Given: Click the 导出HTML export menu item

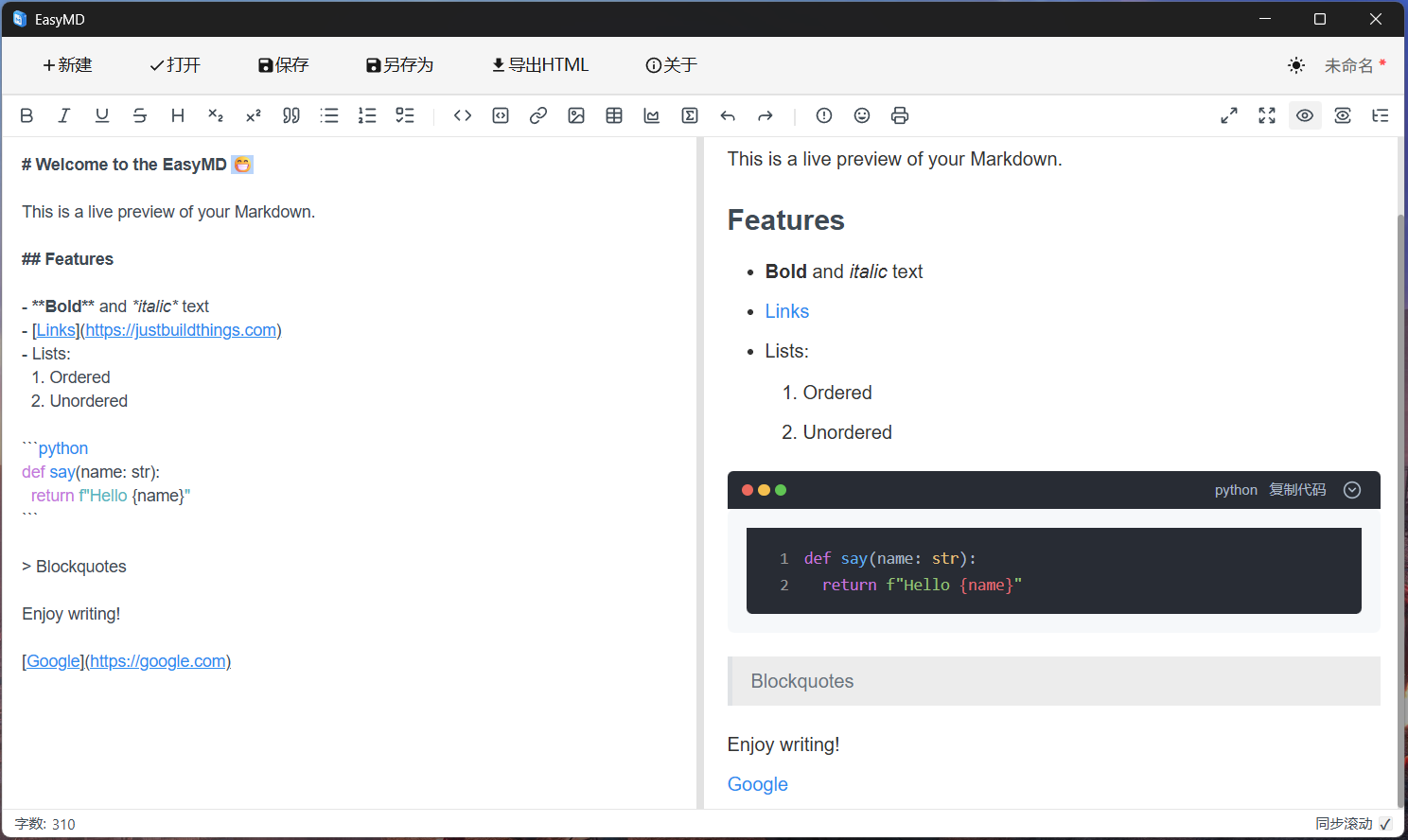Looking at the screenshot, I should click(540, 65).
